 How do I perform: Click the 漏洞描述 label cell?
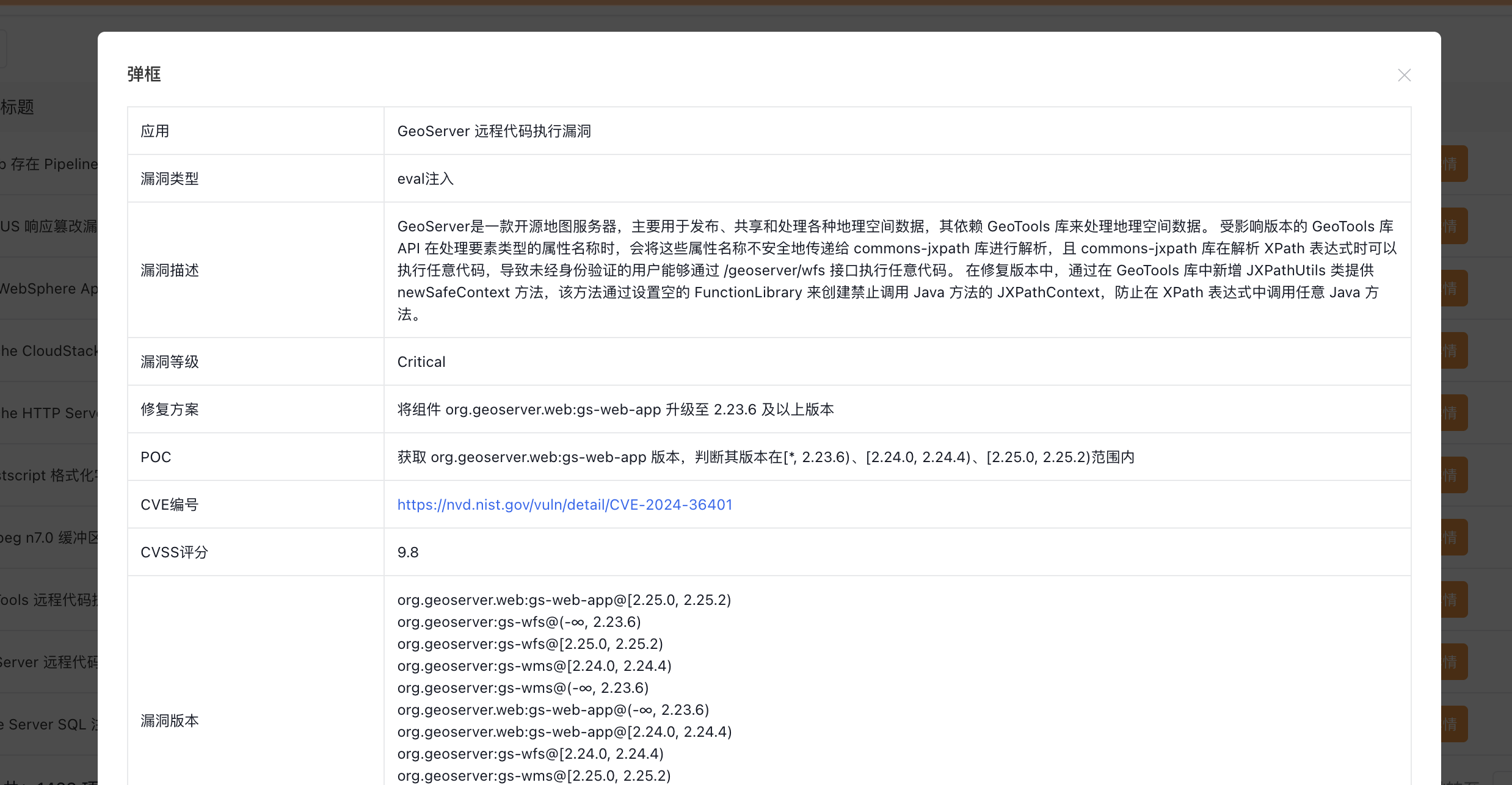(x=255, y=270)
